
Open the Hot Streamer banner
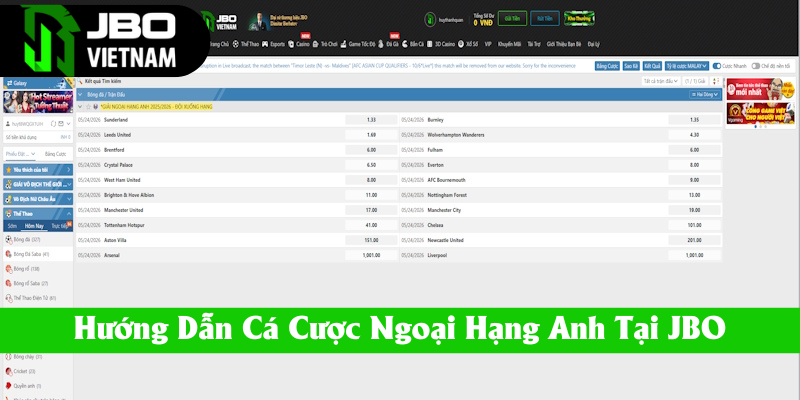point(38,102)
